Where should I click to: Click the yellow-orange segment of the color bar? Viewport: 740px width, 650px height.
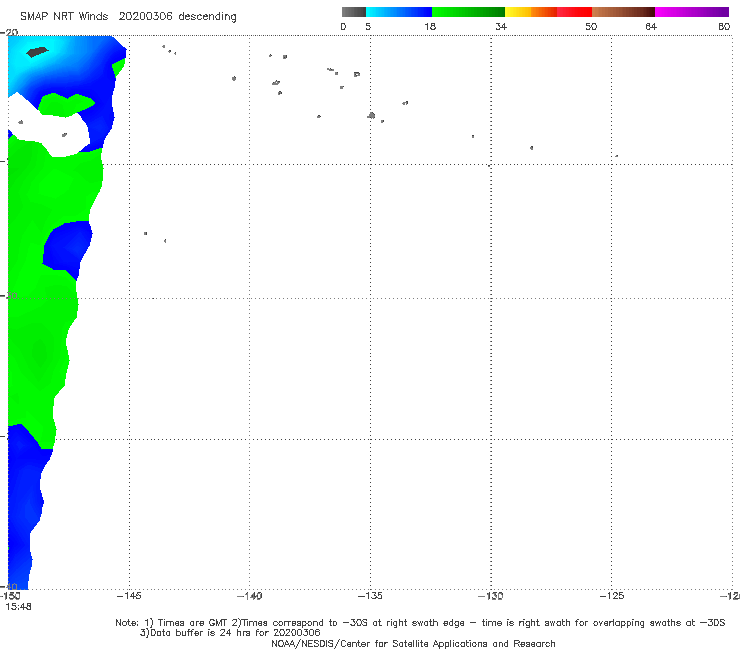tap(530, 12)
